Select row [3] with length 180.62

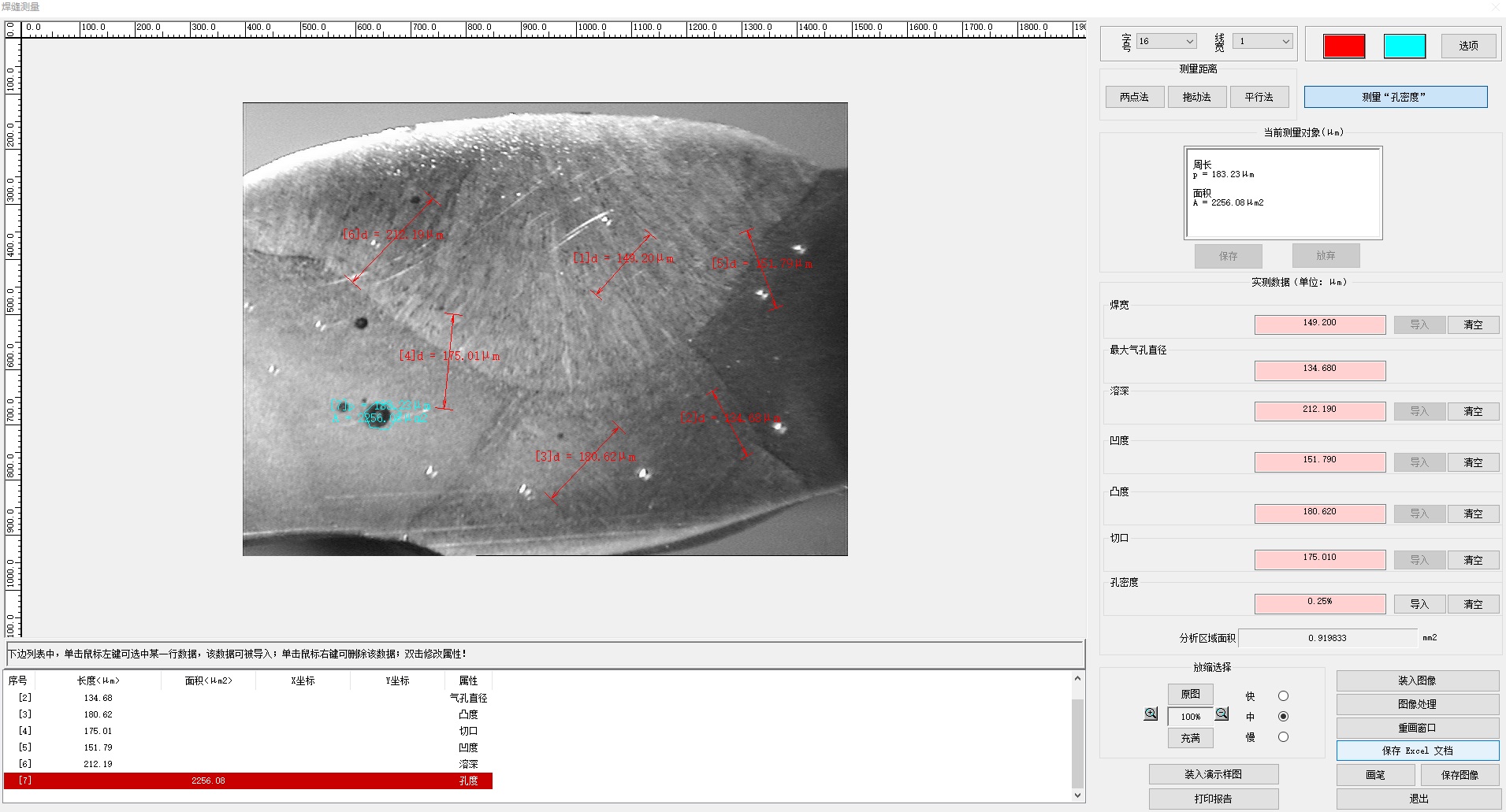click(x=248, y=714)
